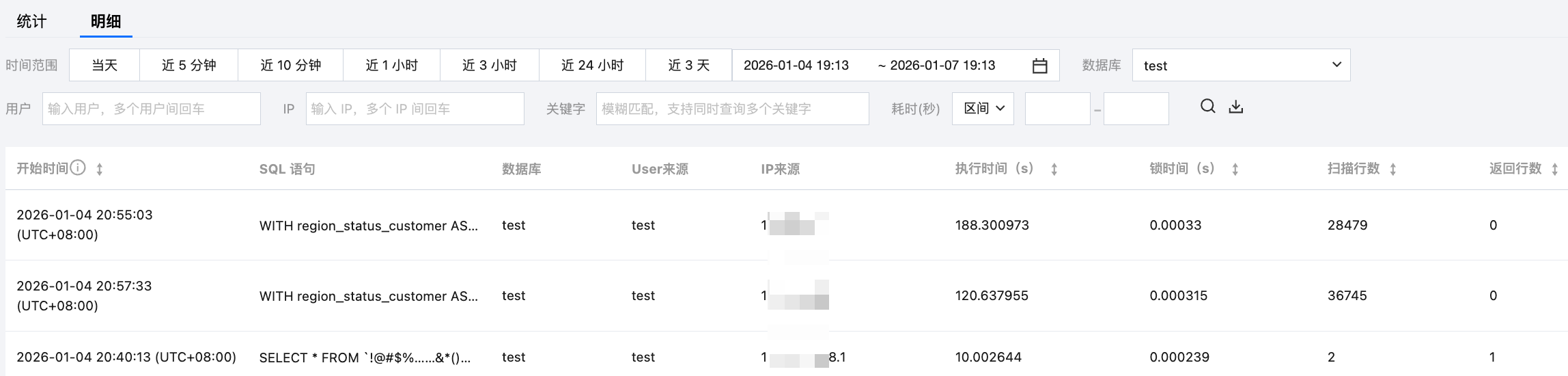Choose the 近 5 分钟 time range
This screenshot has width=1568, height=376.
188,66
